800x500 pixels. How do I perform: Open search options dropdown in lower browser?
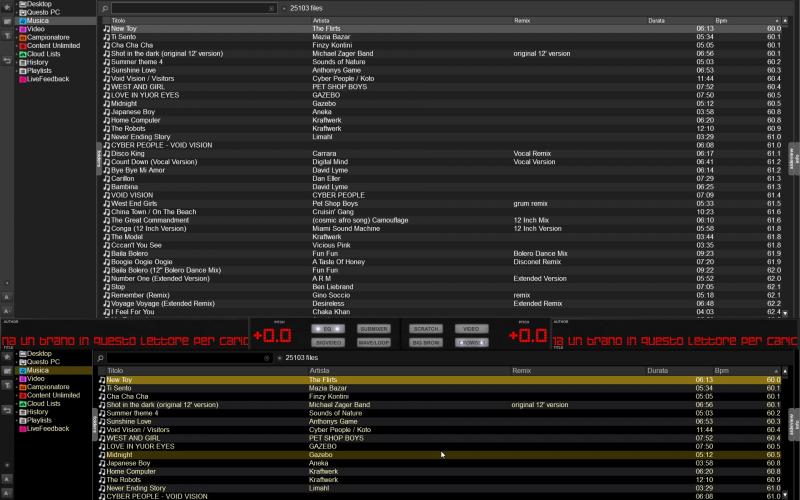[279, 358]
